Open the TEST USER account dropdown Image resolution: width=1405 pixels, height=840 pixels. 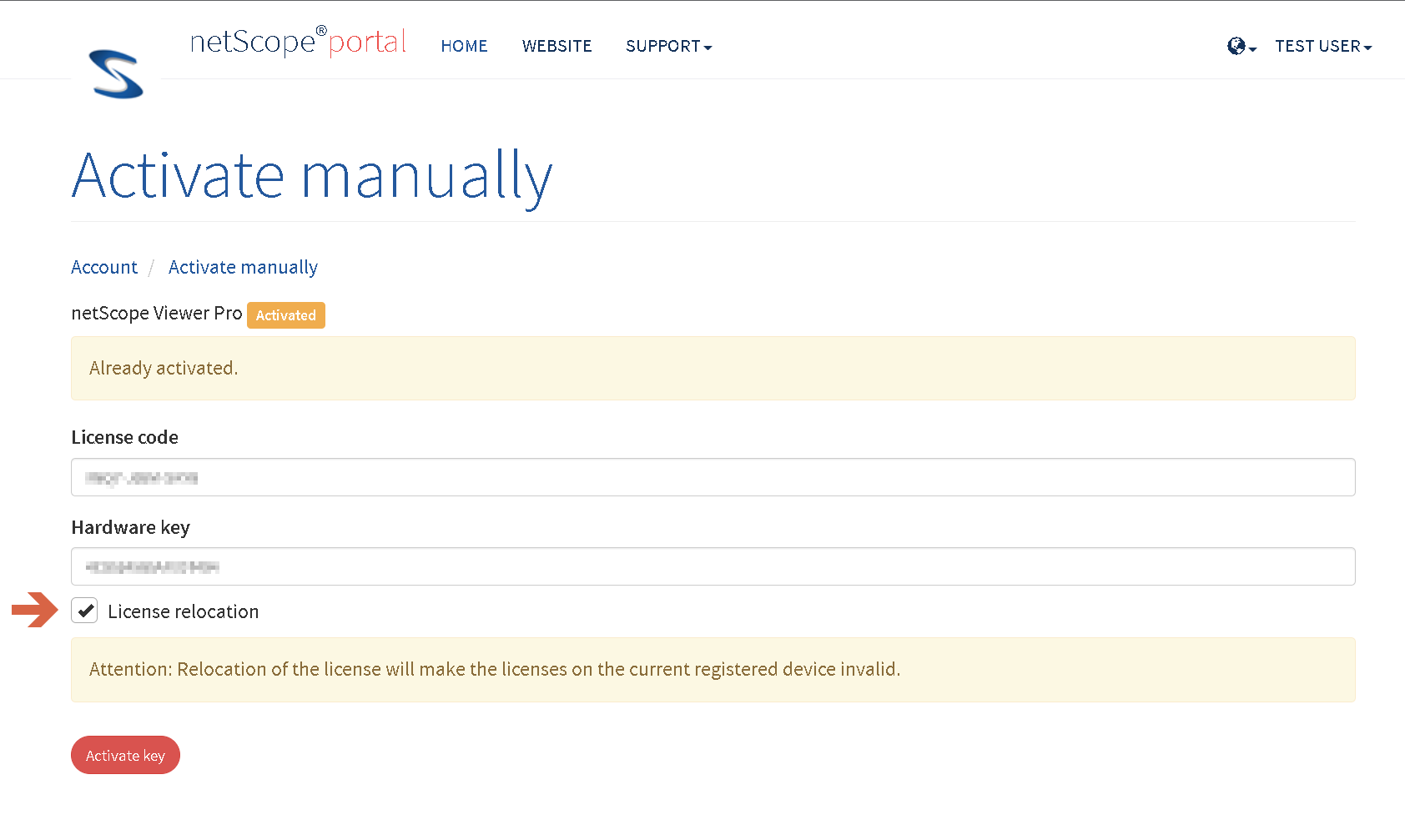[1323, 47]
